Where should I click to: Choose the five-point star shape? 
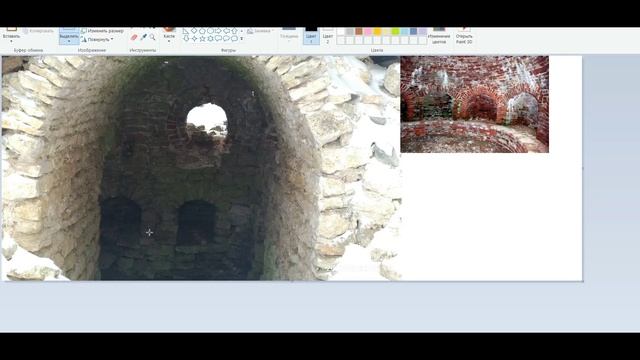202,38
